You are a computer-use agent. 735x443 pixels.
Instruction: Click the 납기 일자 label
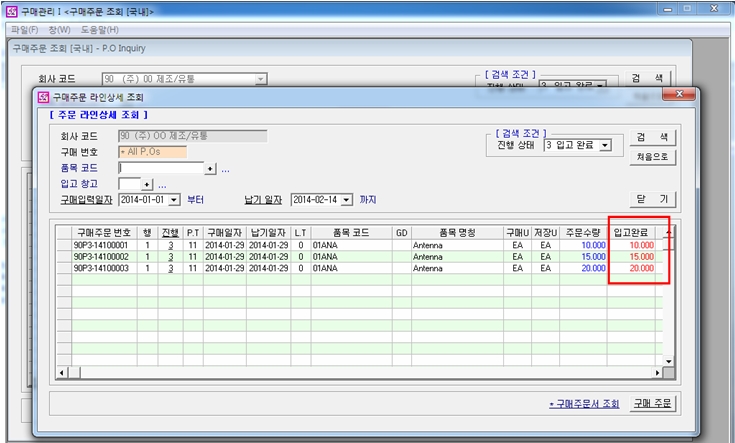pyautogui.click(x=263, y=200)
